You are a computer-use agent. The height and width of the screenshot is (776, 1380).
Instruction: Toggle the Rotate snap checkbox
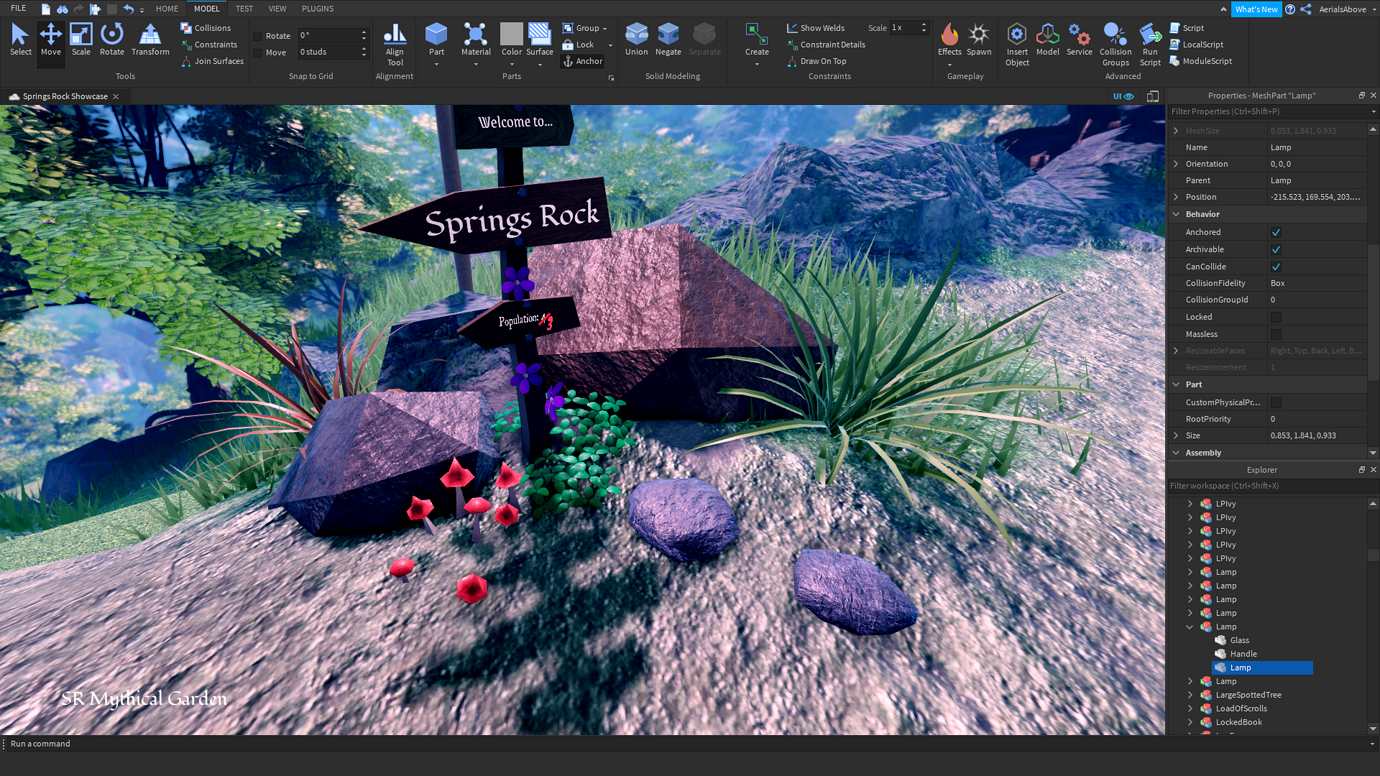click(258, 36)
